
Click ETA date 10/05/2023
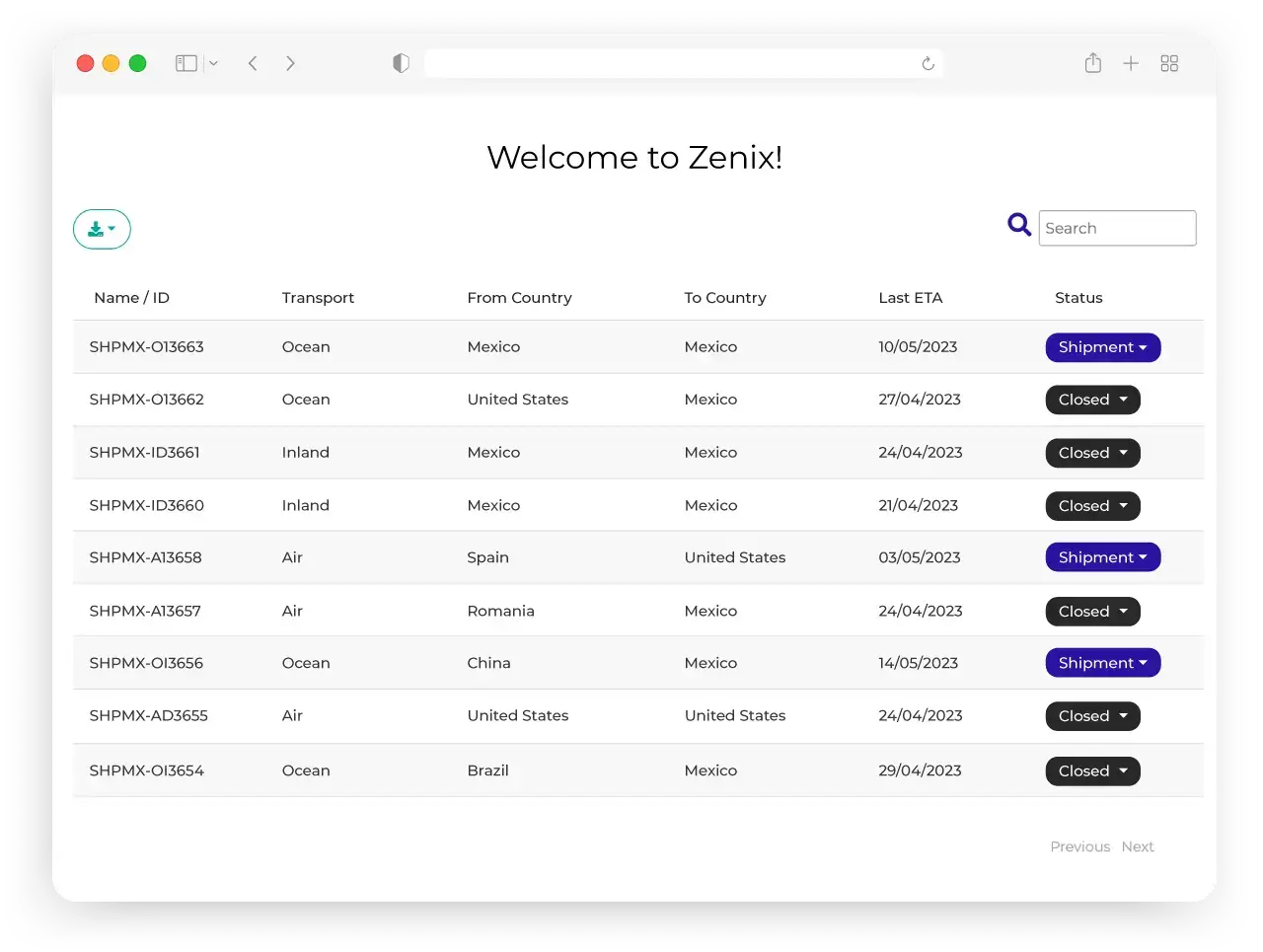[x=918, y=347]
